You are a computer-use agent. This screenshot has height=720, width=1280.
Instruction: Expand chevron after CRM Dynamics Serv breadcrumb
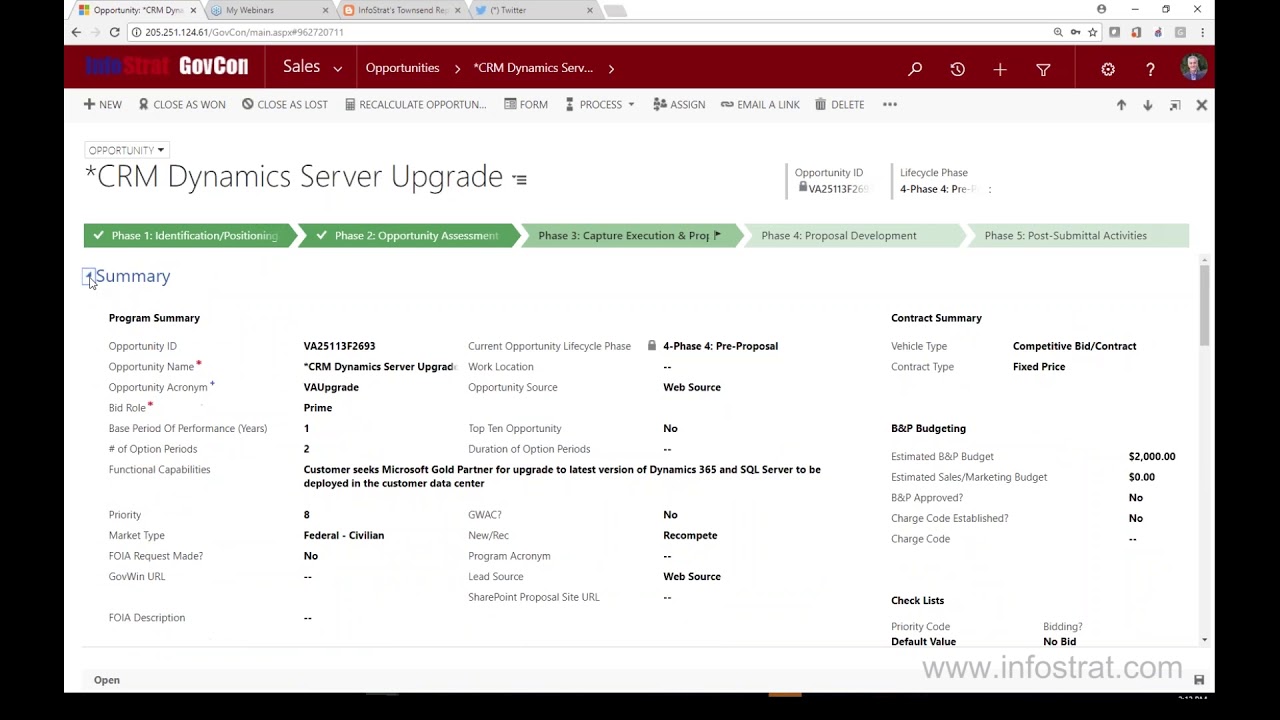pyautogui.click(x=611, y=68)
